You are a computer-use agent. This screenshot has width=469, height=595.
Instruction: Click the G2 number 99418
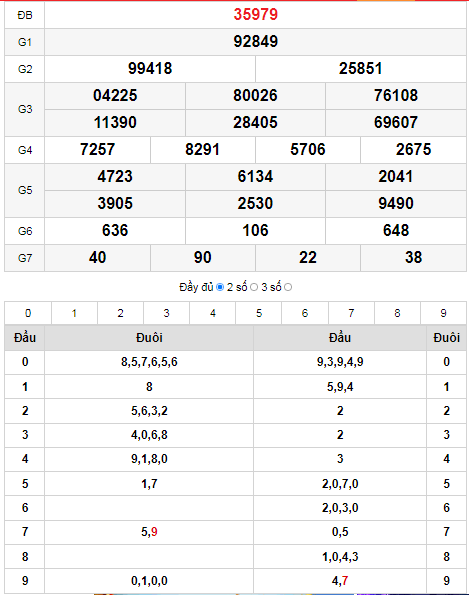tap(150, 68)
